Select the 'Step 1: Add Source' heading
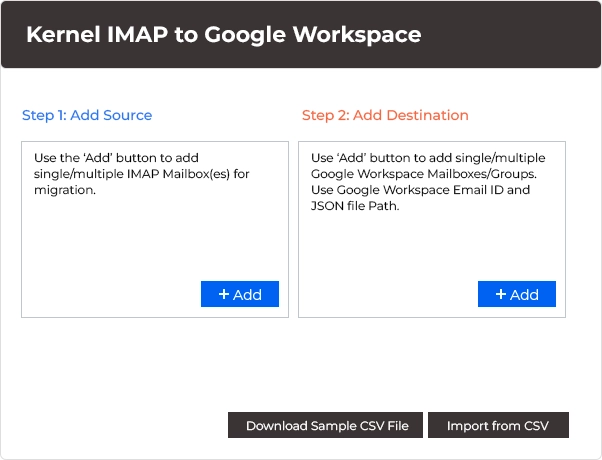The image size is (602, 460). 87,115
